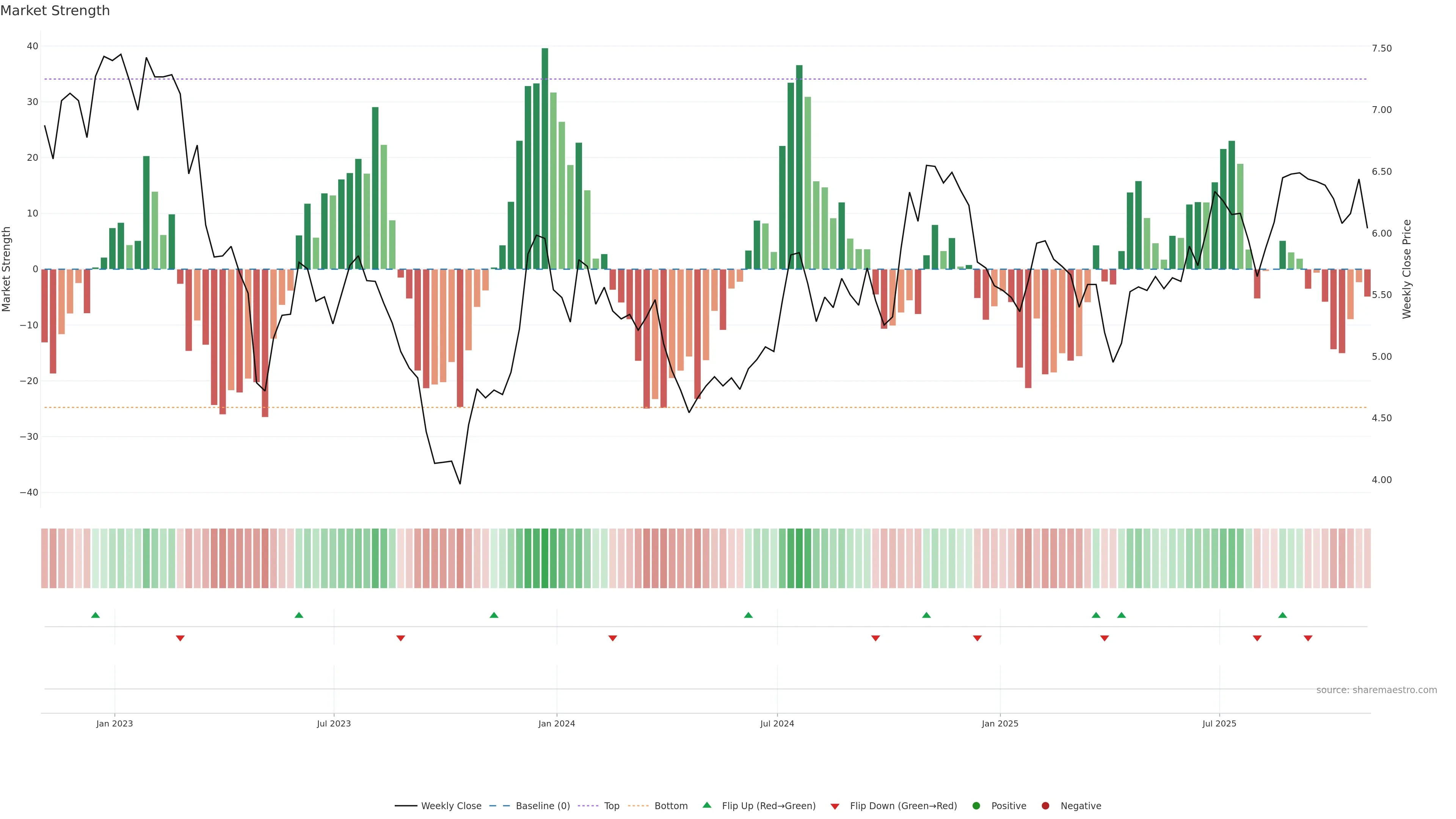Click the Jul 2025 x-axis label
The height and width of the screenshot is (819, 1456).
[x=1219, y=723]
